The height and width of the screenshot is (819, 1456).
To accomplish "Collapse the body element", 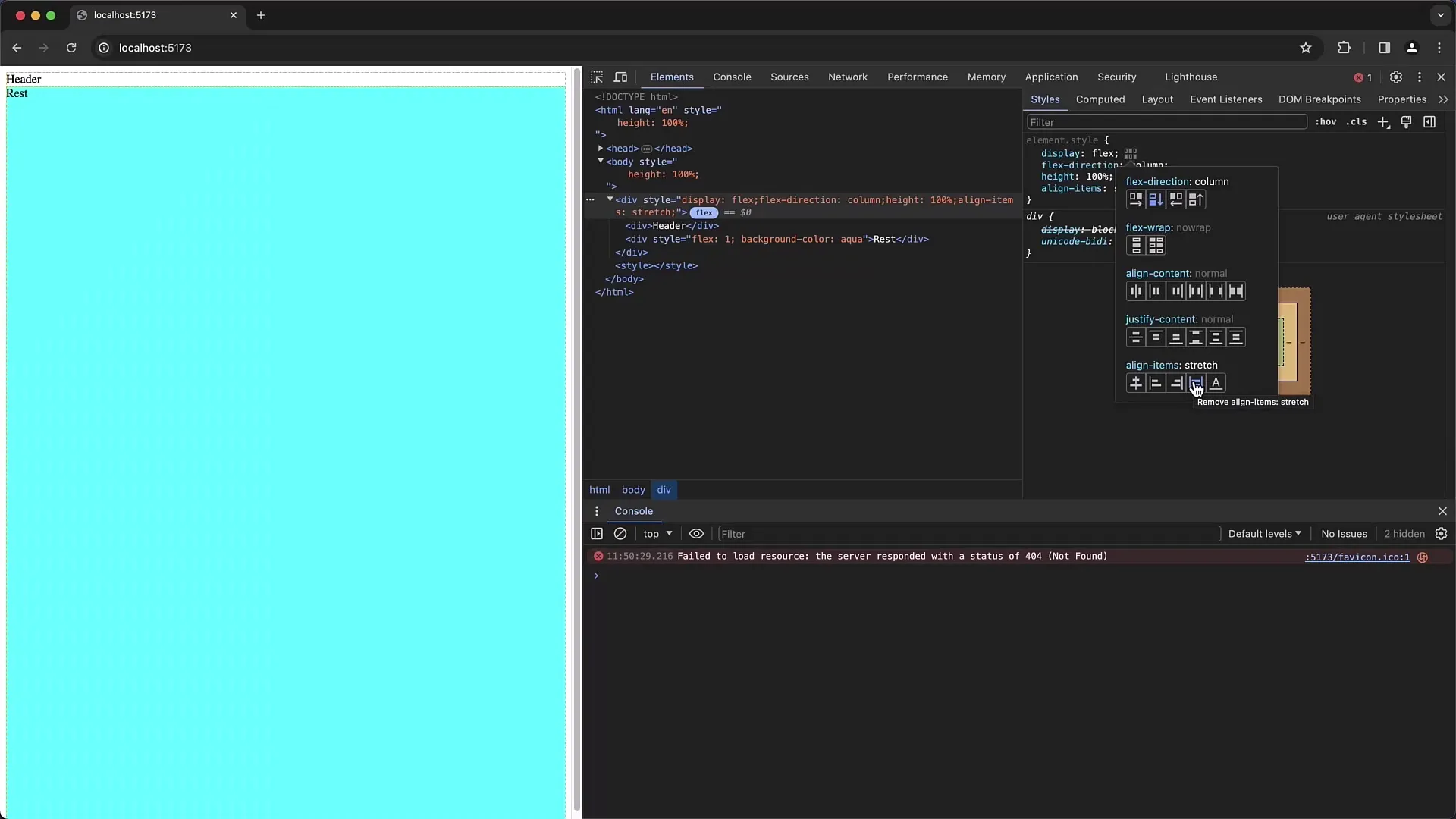I will [601, 162].
